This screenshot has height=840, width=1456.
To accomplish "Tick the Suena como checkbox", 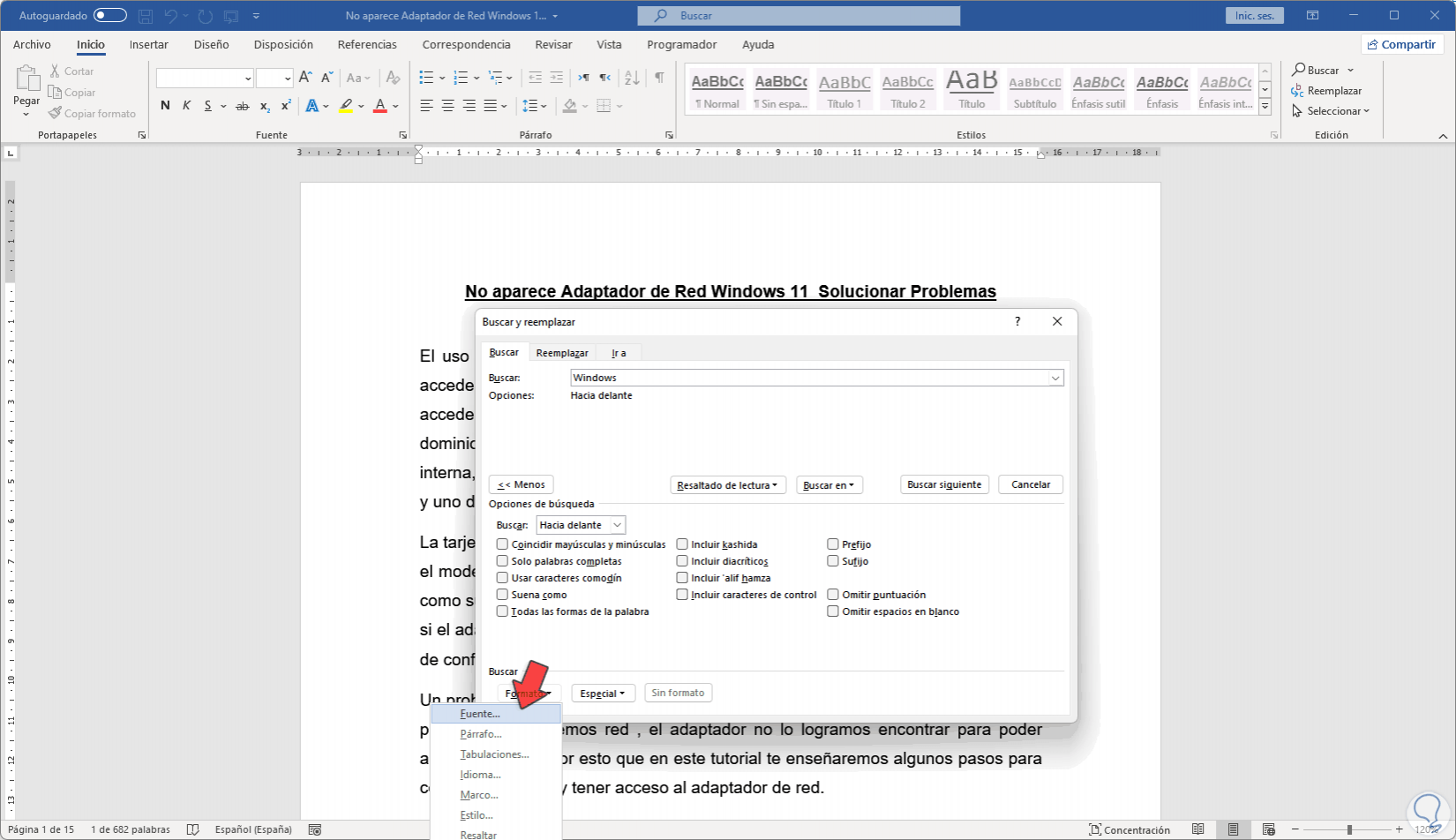I will pyautogui.click(x=502, y=595).
